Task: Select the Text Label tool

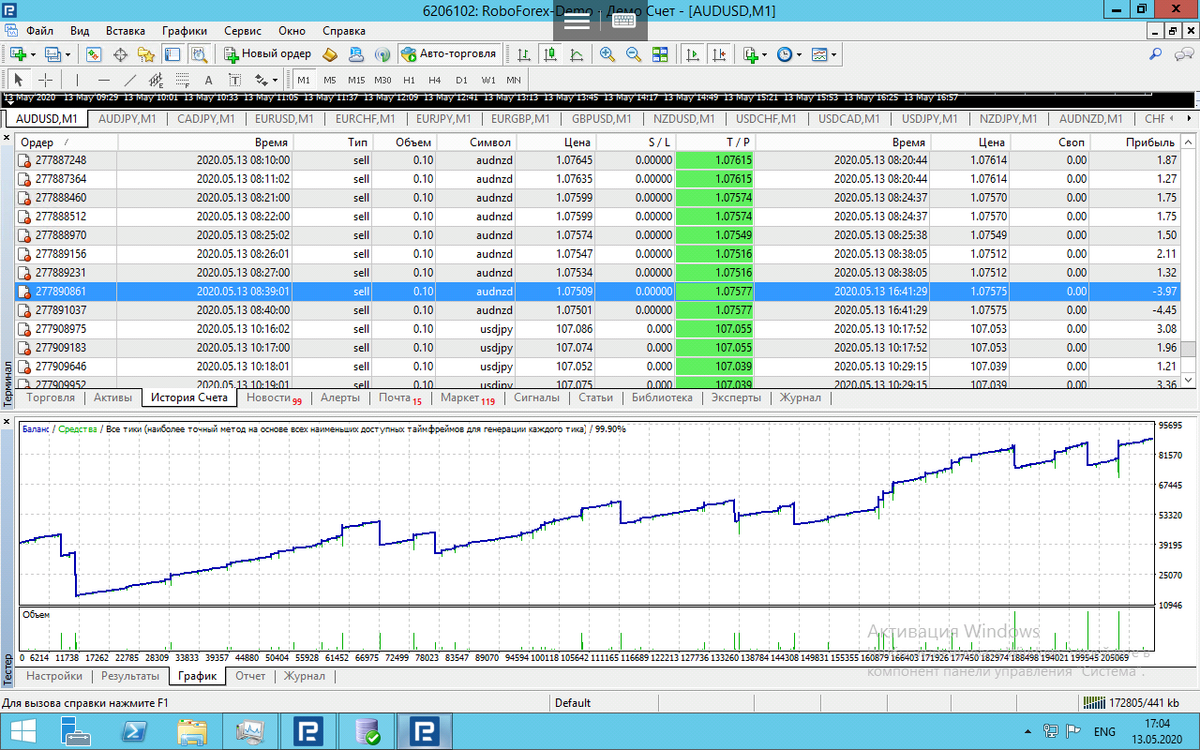Action: [234, 80]
